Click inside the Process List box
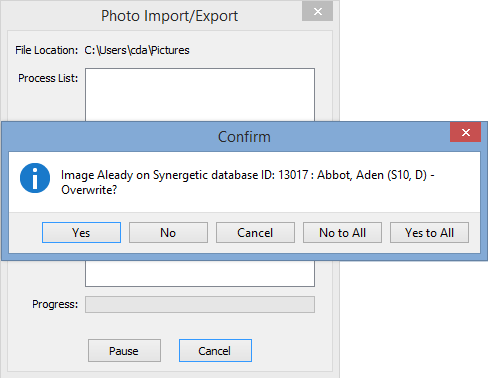488x378 pixels. (x=200, y=94)
